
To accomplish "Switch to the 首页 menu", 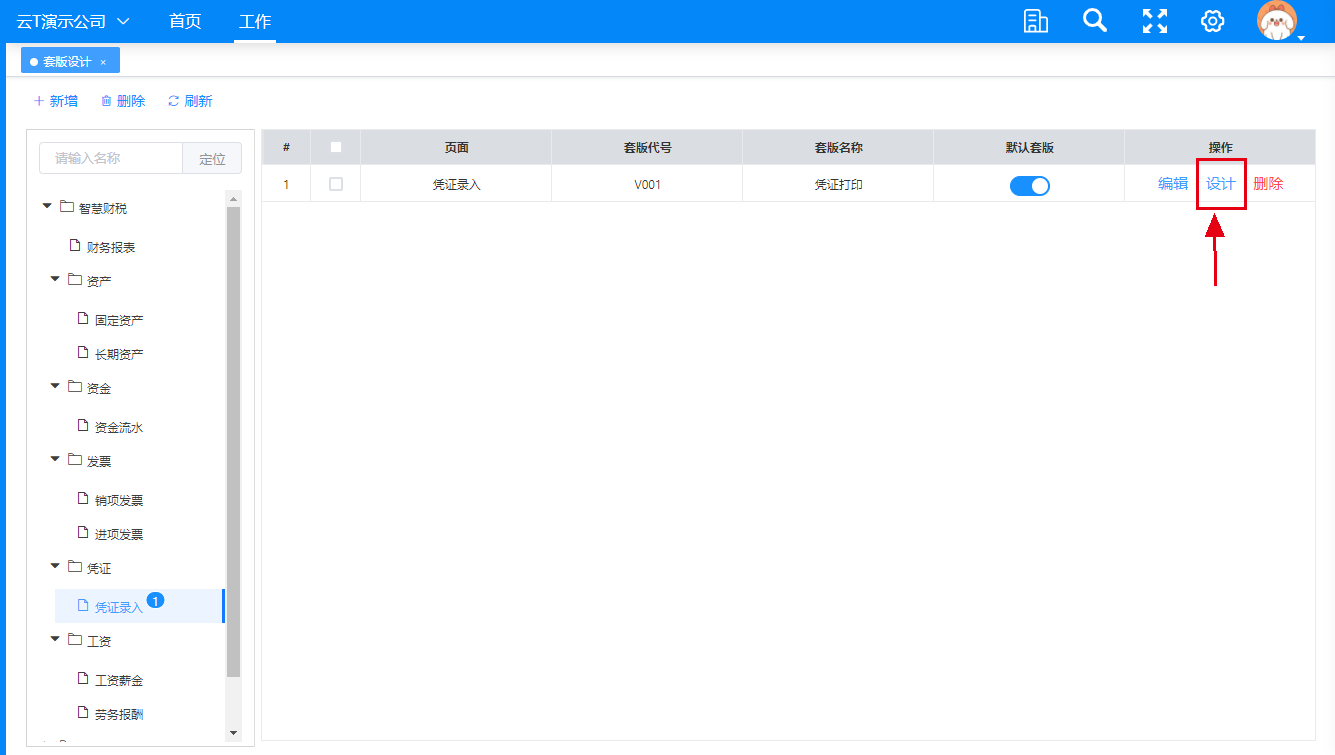I will point(184,21).
